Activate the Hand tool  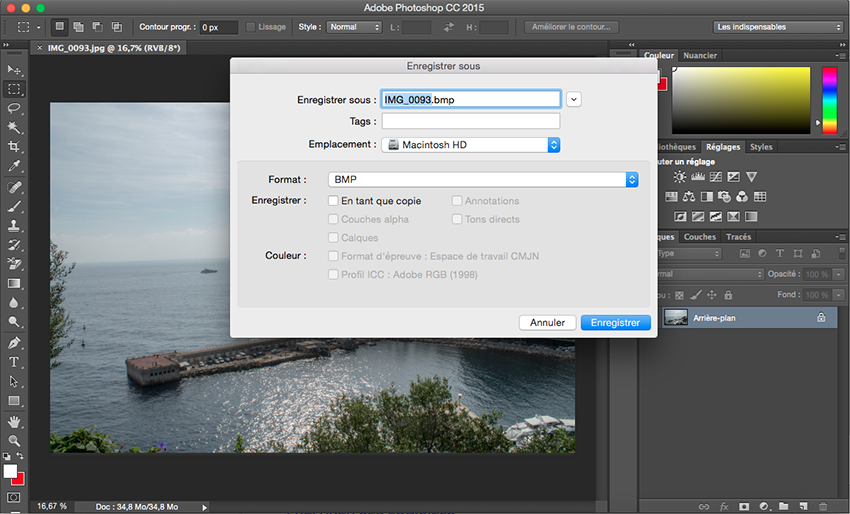tap(14, 421)
